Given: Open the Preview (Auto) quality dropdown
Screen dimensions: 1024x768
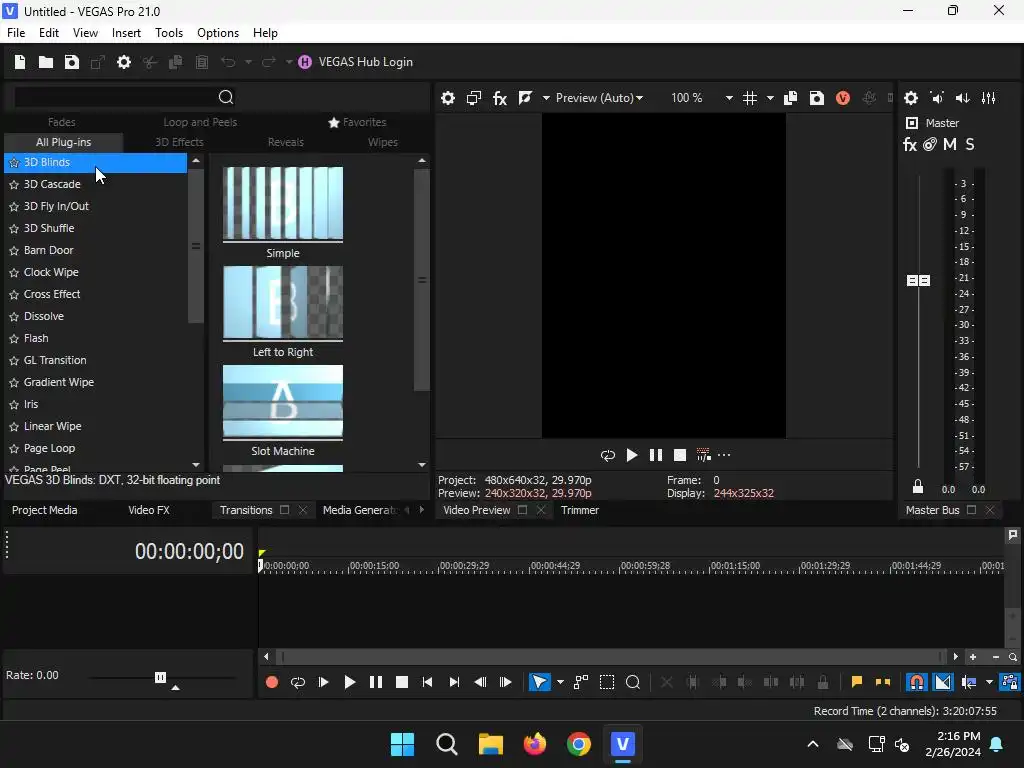Looking at the screenshot, I should pos(599,98).
